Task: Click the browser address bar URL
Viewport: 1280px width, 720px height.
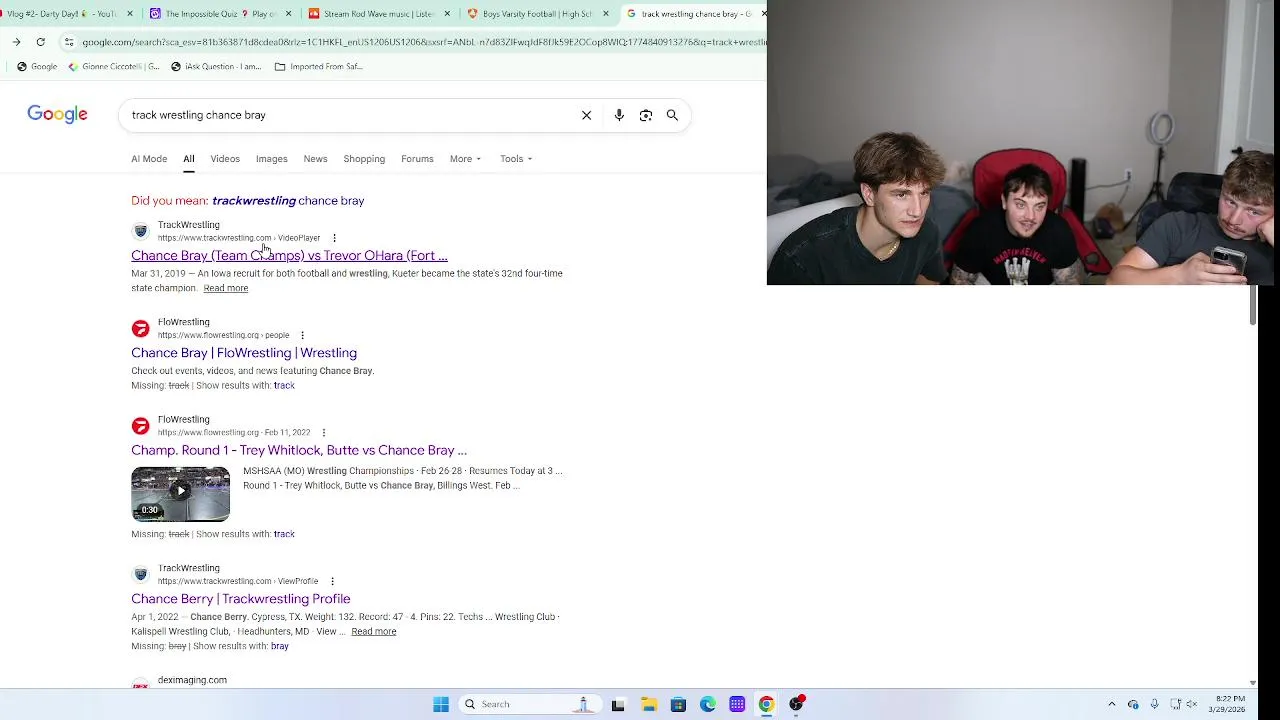Action: click(x=423, y=42)
